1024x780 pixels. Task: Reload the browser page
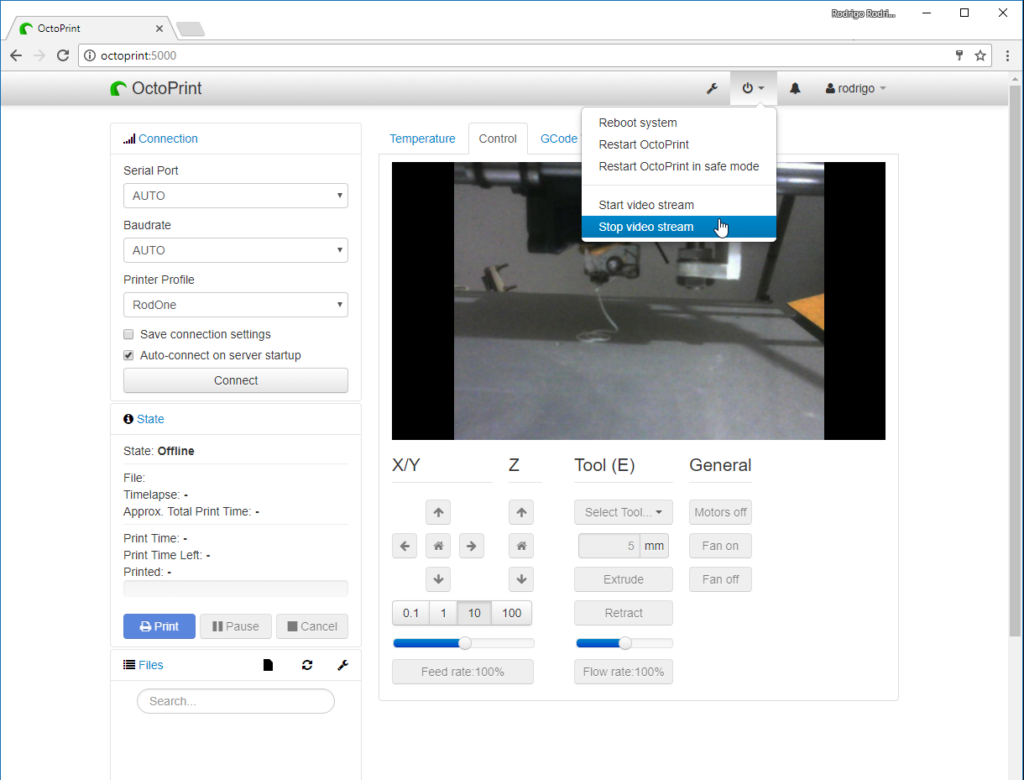point(63,56)
